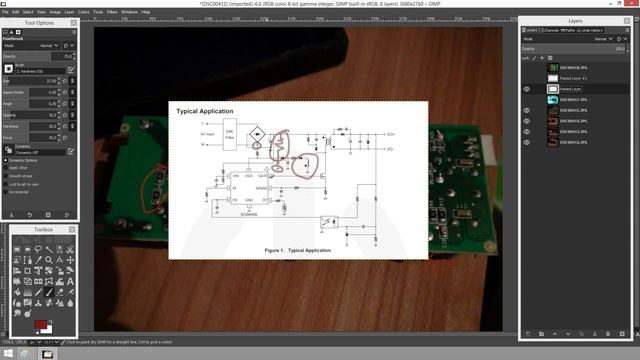
Task: Collapse the Dynamics Options expander
Action: [6, 160]
